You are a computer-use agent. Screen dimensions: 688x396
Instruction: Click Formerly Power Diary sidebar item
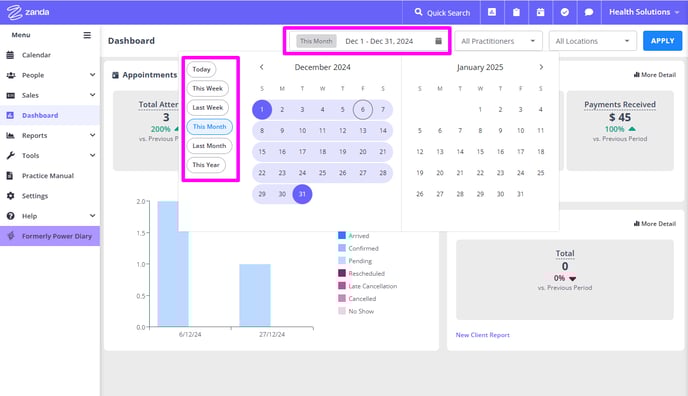(x=50, y=236)
